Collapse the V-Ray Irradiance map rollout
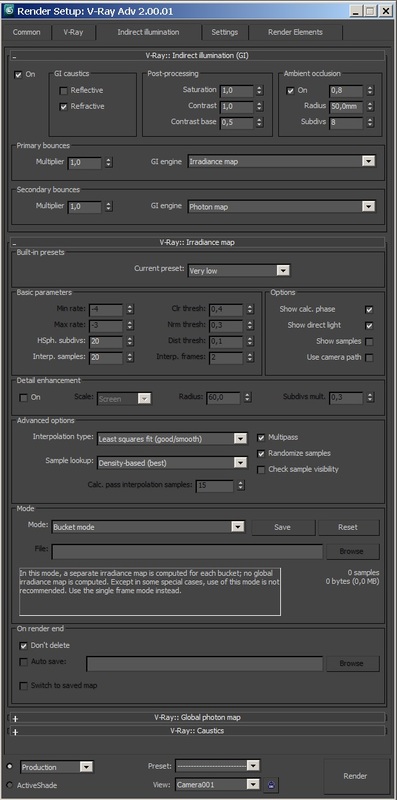Screen dimensions: 397x800 click(x=197, y=242)
